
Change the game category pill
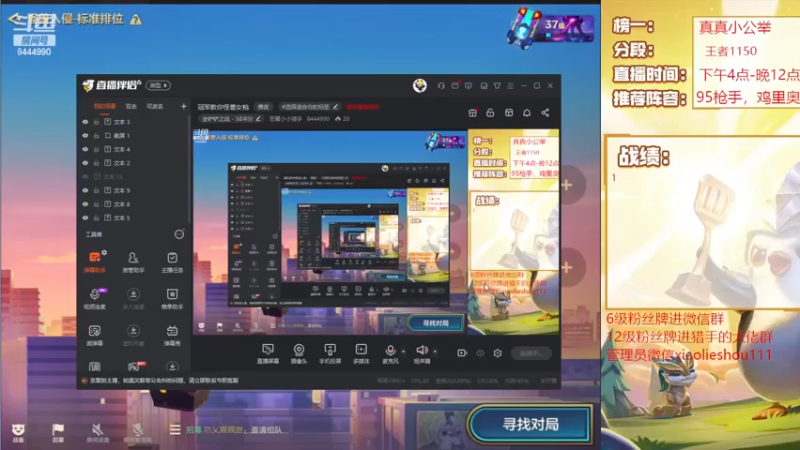tap(231, 118)
